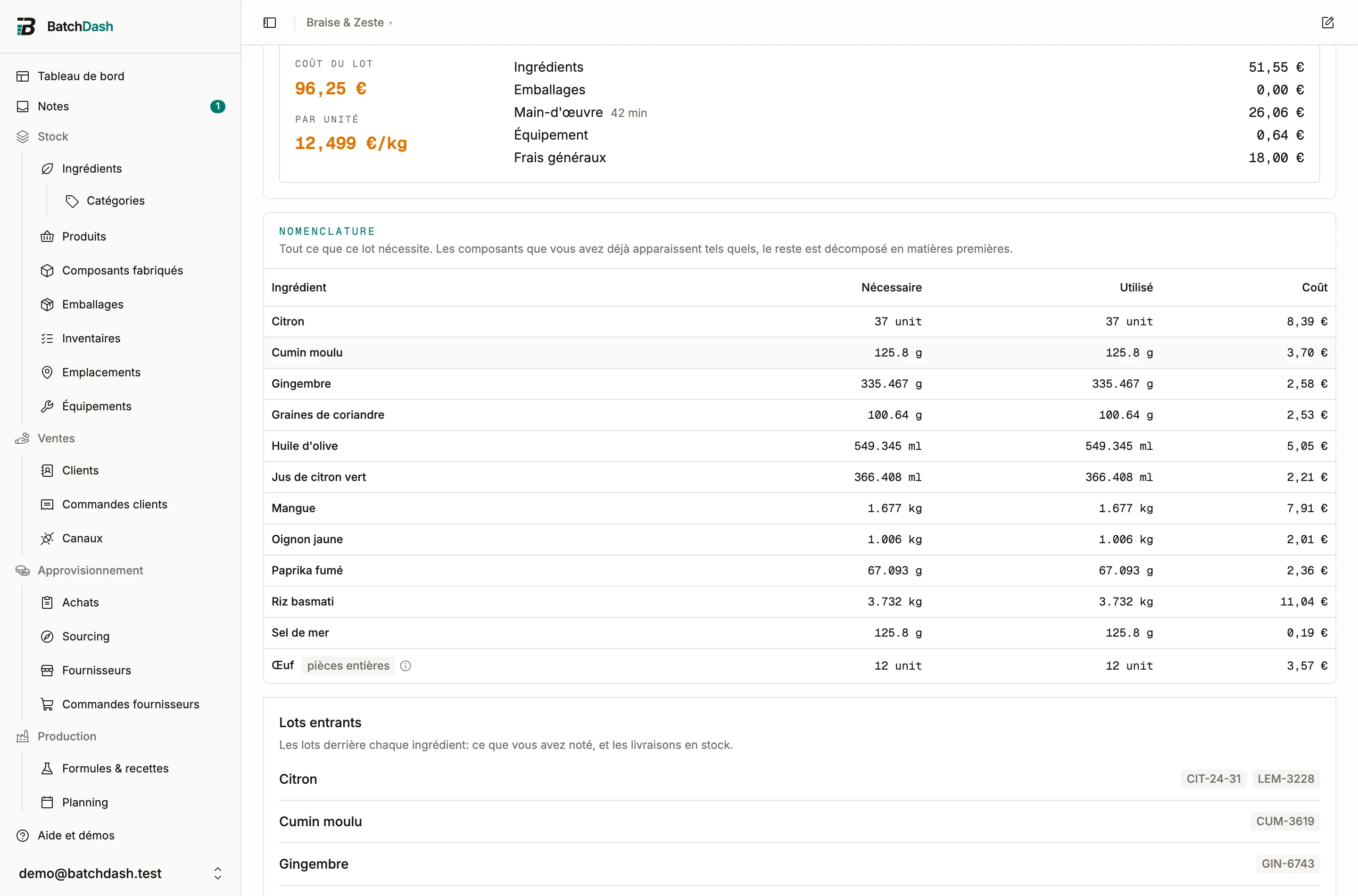The width and height of the screenshot is (1358, 896).
Task: Click the Riz basmati cost 11,04 €
Action: tap(1304, 602)
